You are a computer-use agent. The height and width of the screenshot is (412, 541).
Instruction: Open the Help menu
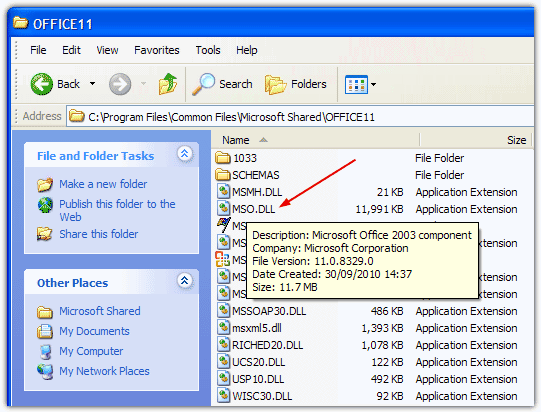(x=246, y=50)
